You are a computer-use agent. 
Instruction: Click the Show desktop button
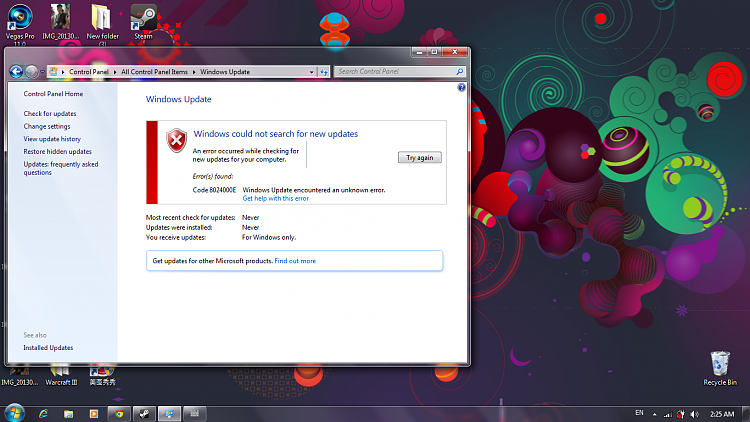click(x=746, y=414)
